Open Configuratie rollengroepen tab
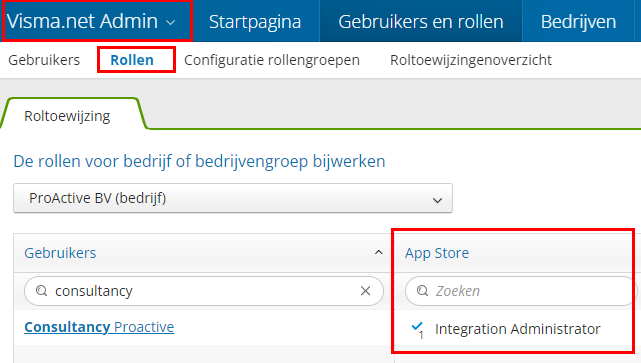Viewport: 641px width, 363px height. click(272, 60)
